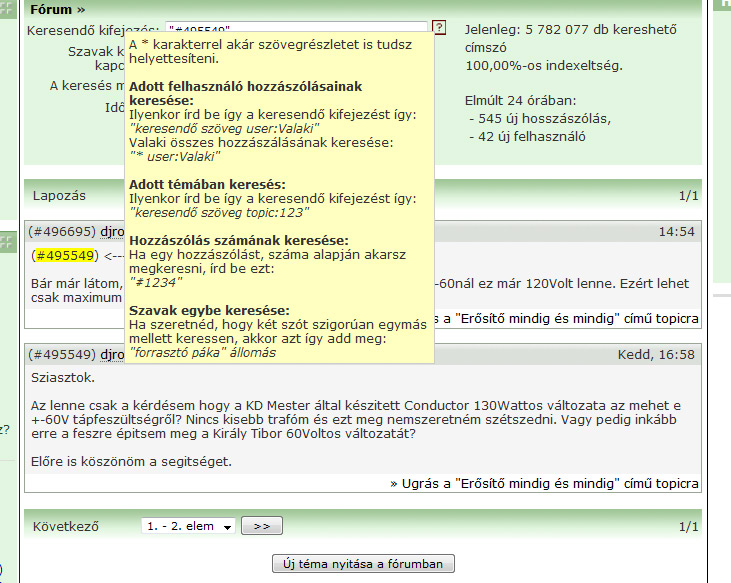Click the sidebar panel icon left of the Fórum header
731x583 pixels.
coord(8,9)
